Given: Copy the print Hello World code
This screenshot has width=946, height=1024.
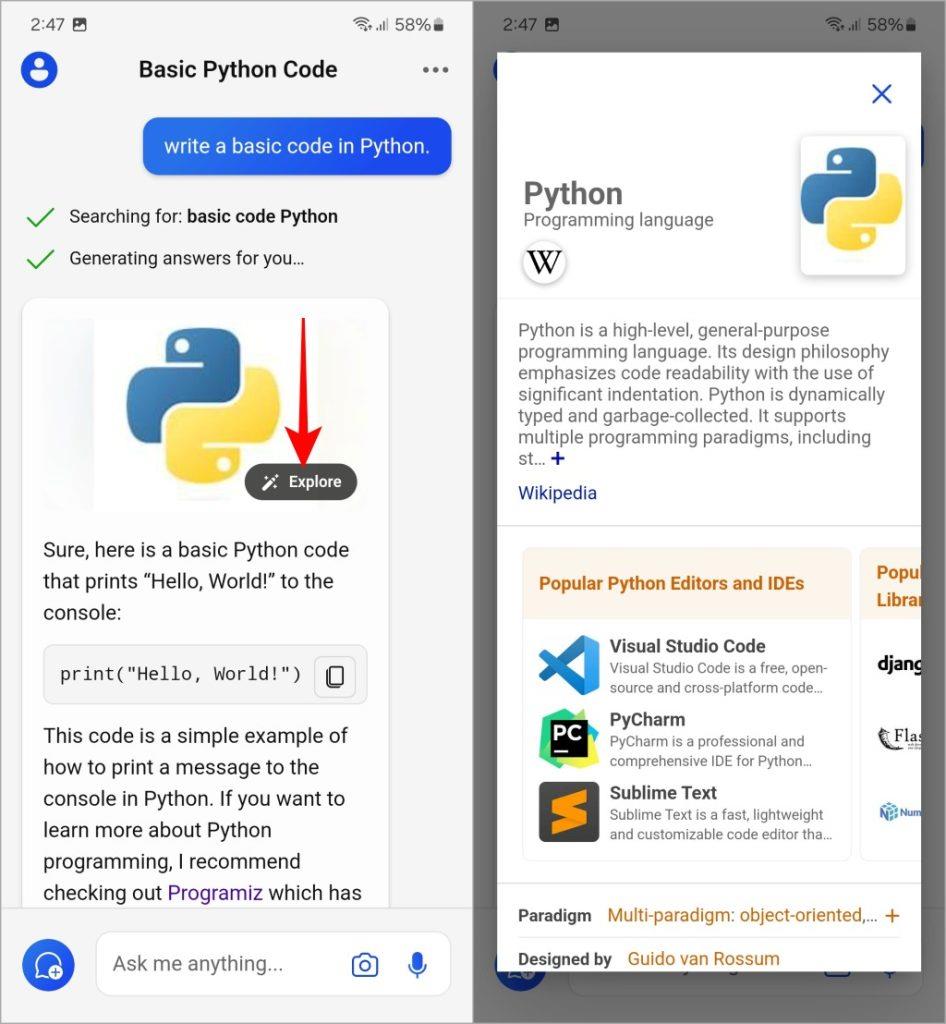Looking at the screenshot, I should [x=335, y=676].
